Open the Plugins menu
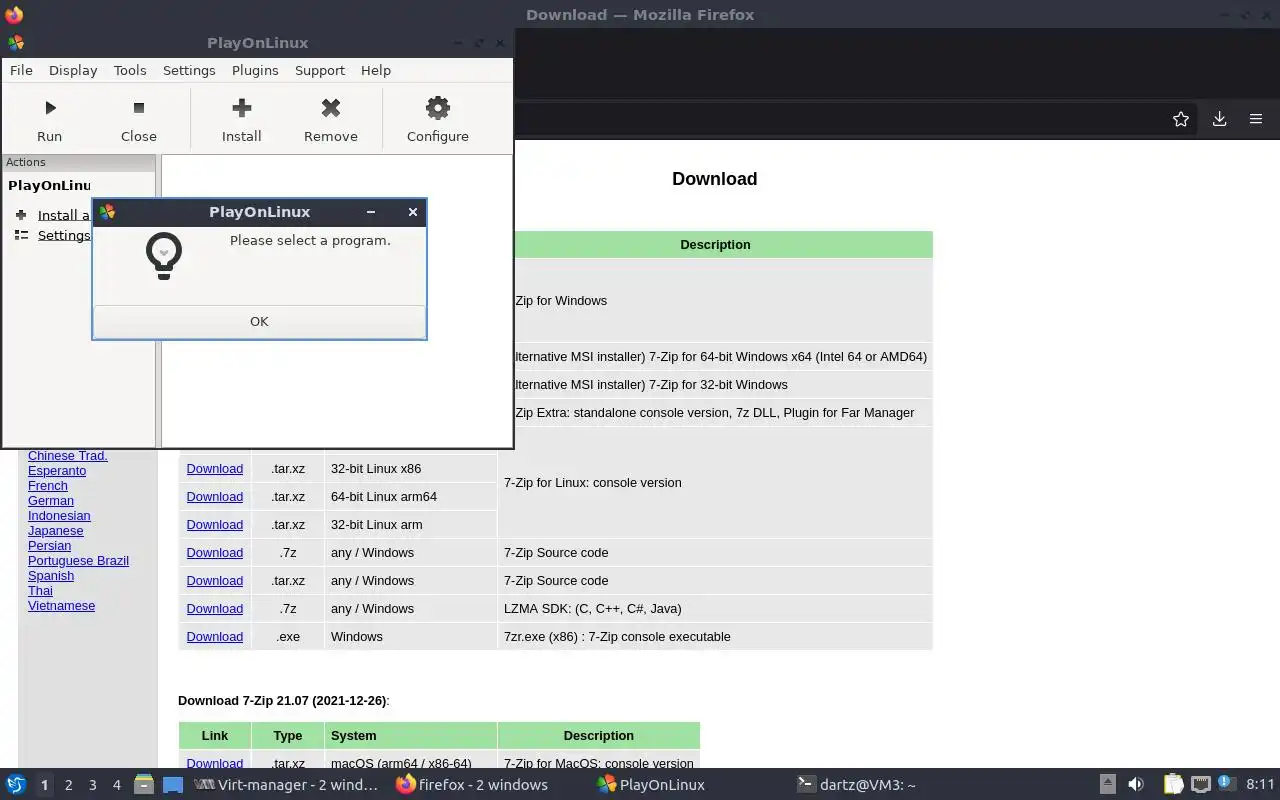The width and height of the screenshot is (1280, 800). pos(255,70)
